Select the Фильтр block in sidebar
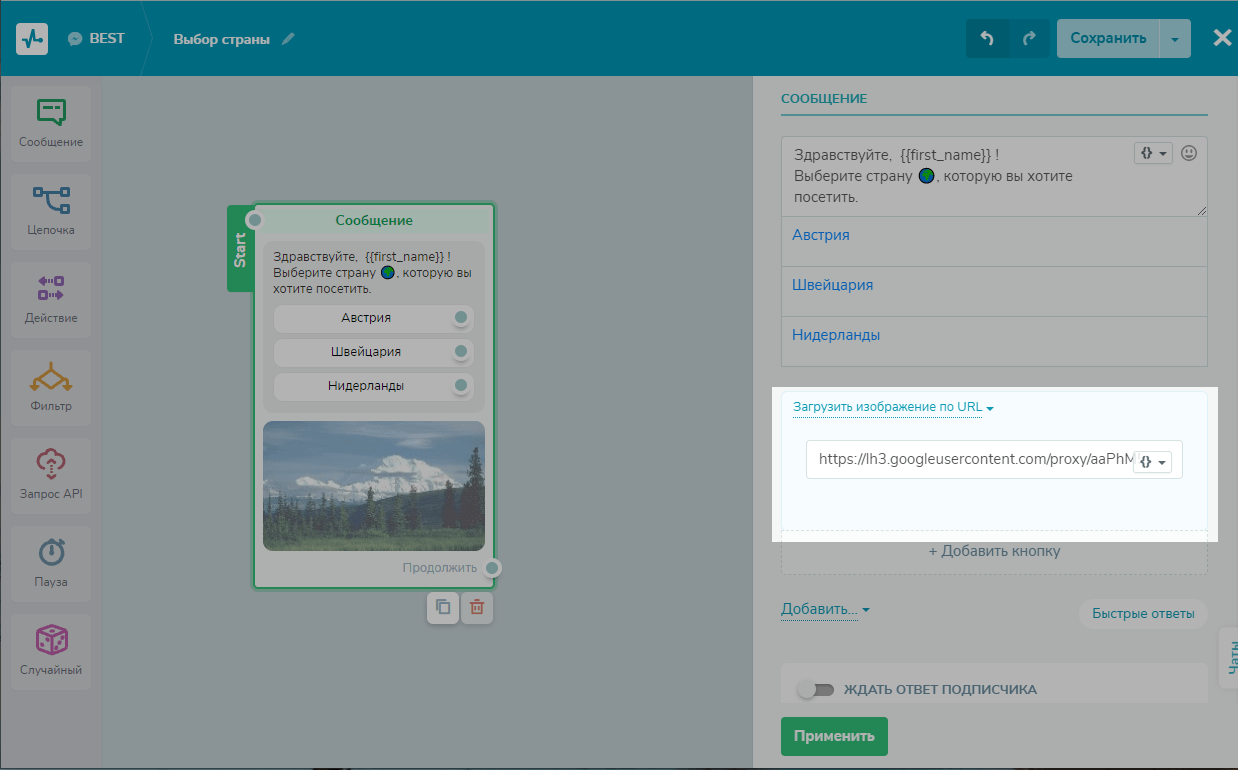1238x770 pixels. [x=51, y=387]
